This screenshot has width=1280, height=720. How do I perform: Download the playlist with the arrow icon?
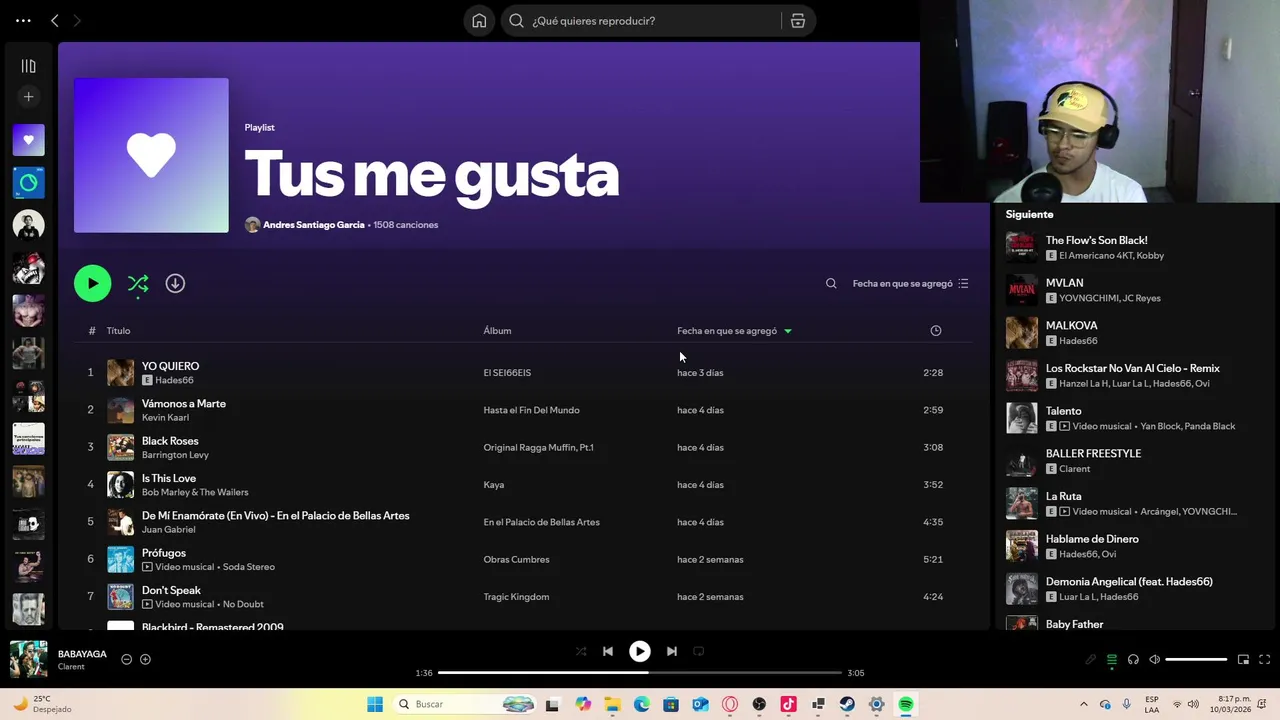[175, 283]
